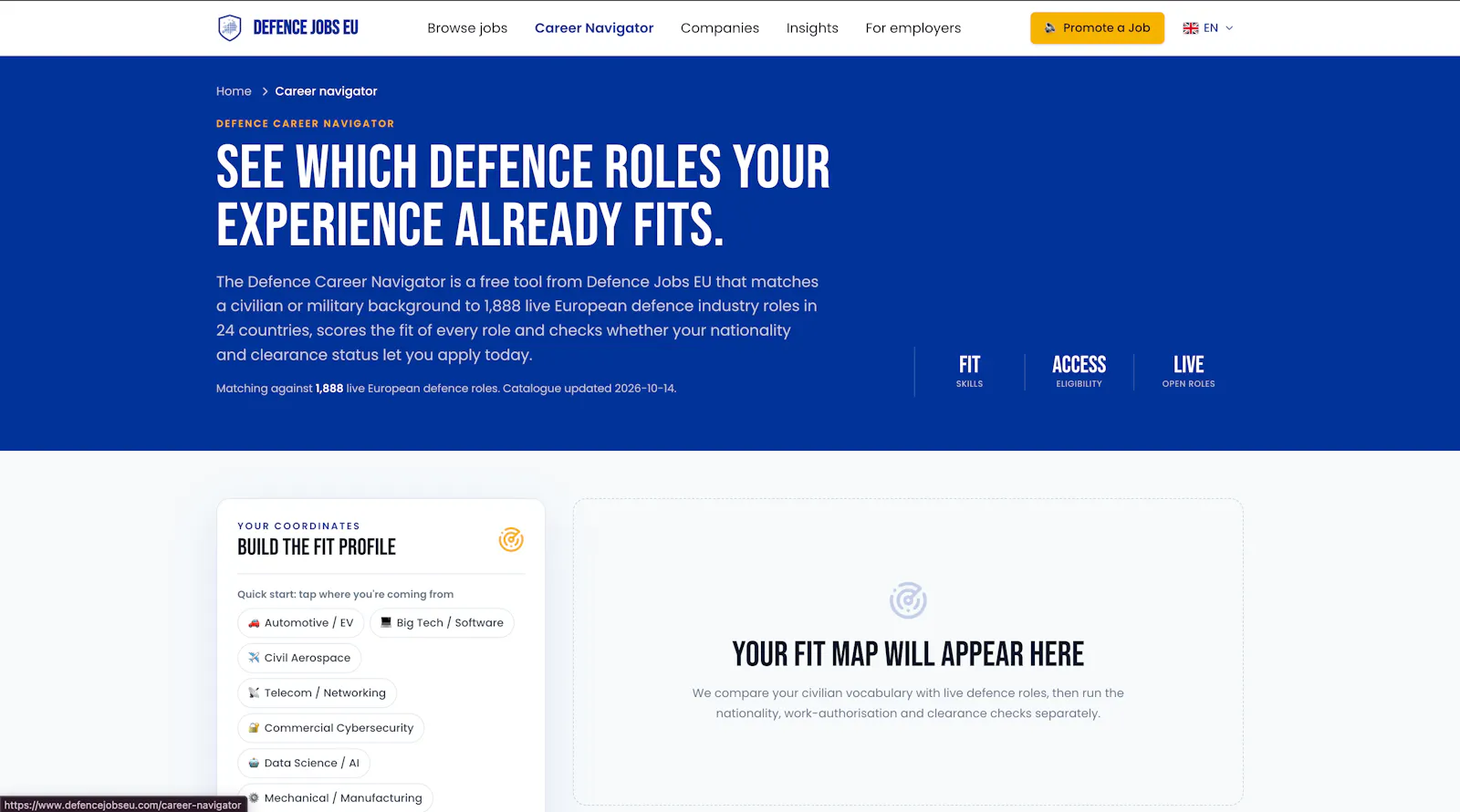Screen dimensions: 1460x812
Task: Select the Telecom / Networking chip
Action: 317,693
